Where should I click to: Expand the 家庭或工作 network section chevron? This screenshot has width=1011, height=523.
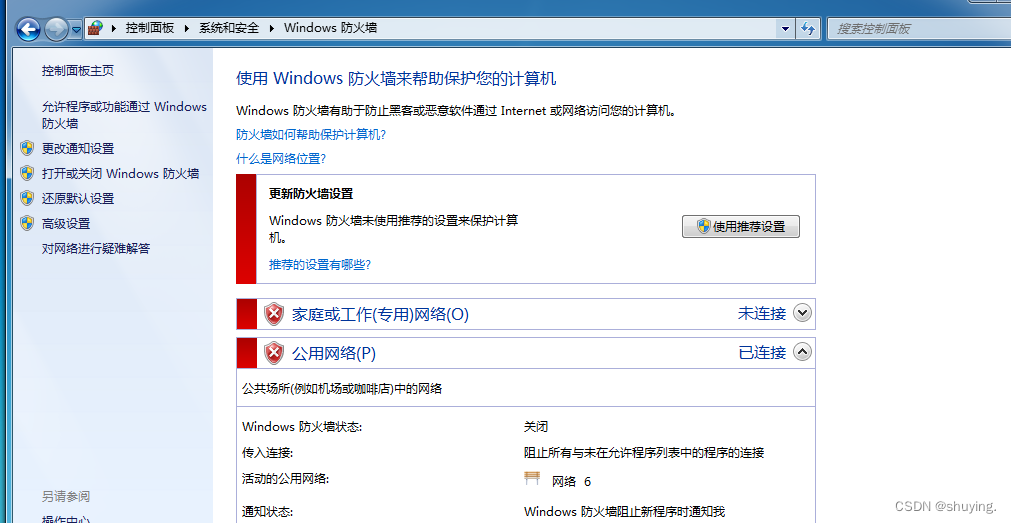(802, 313)
